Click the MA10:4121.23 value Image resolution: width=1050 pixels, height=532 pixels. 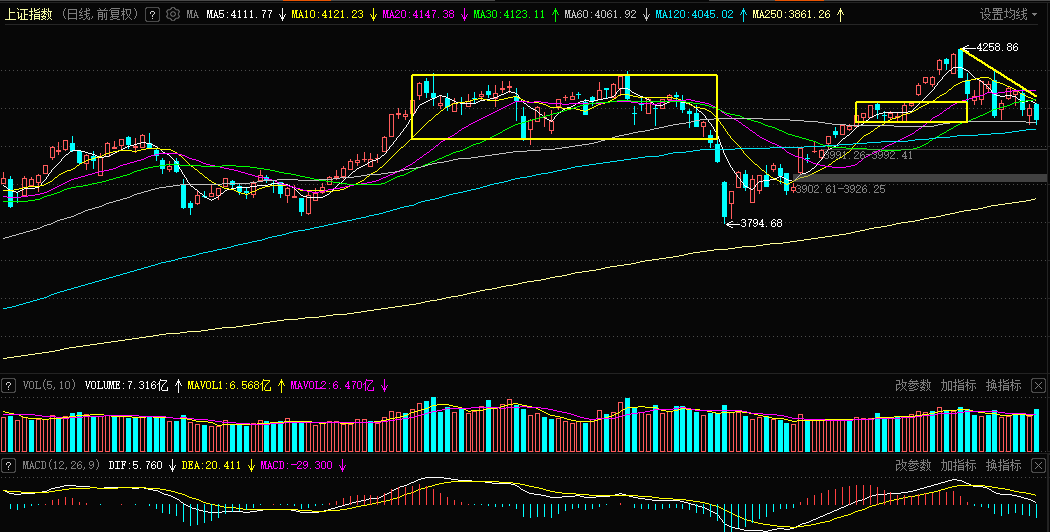[327, 14]
